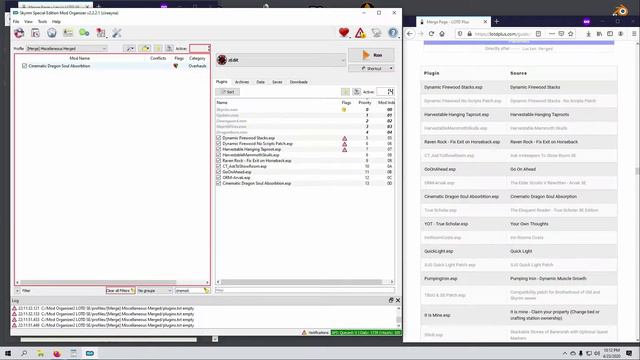640x360 pixels.
Task: Open the Firefox library icon
Action: tap(599, 34)
